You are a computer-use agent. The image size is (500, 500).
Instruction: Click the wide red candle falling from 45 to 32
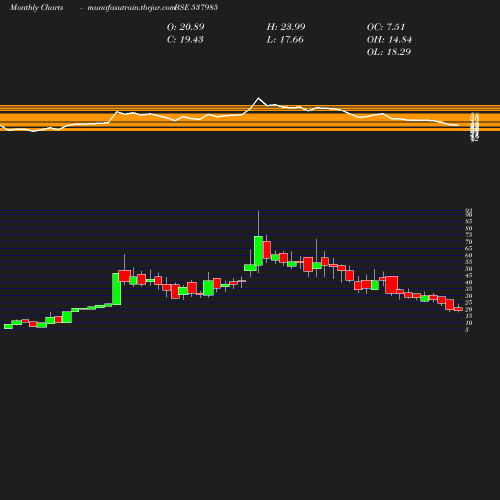(392, 285)
